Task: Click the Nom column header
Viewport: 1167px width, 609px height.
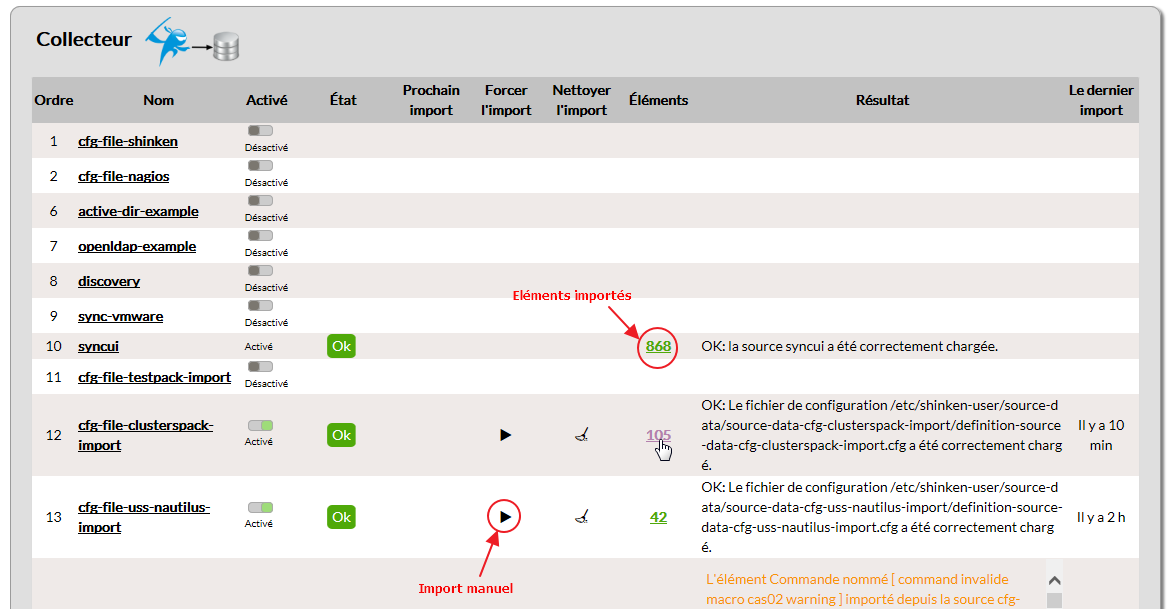Action: pos(158,100)
